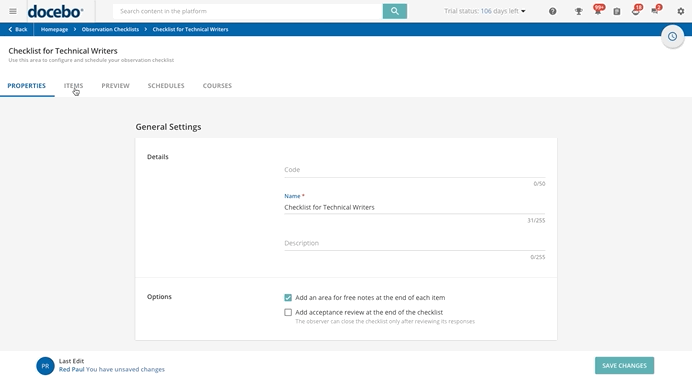Click the Description input field
This screenshot has width=692, height=377.
pos(414,243)
